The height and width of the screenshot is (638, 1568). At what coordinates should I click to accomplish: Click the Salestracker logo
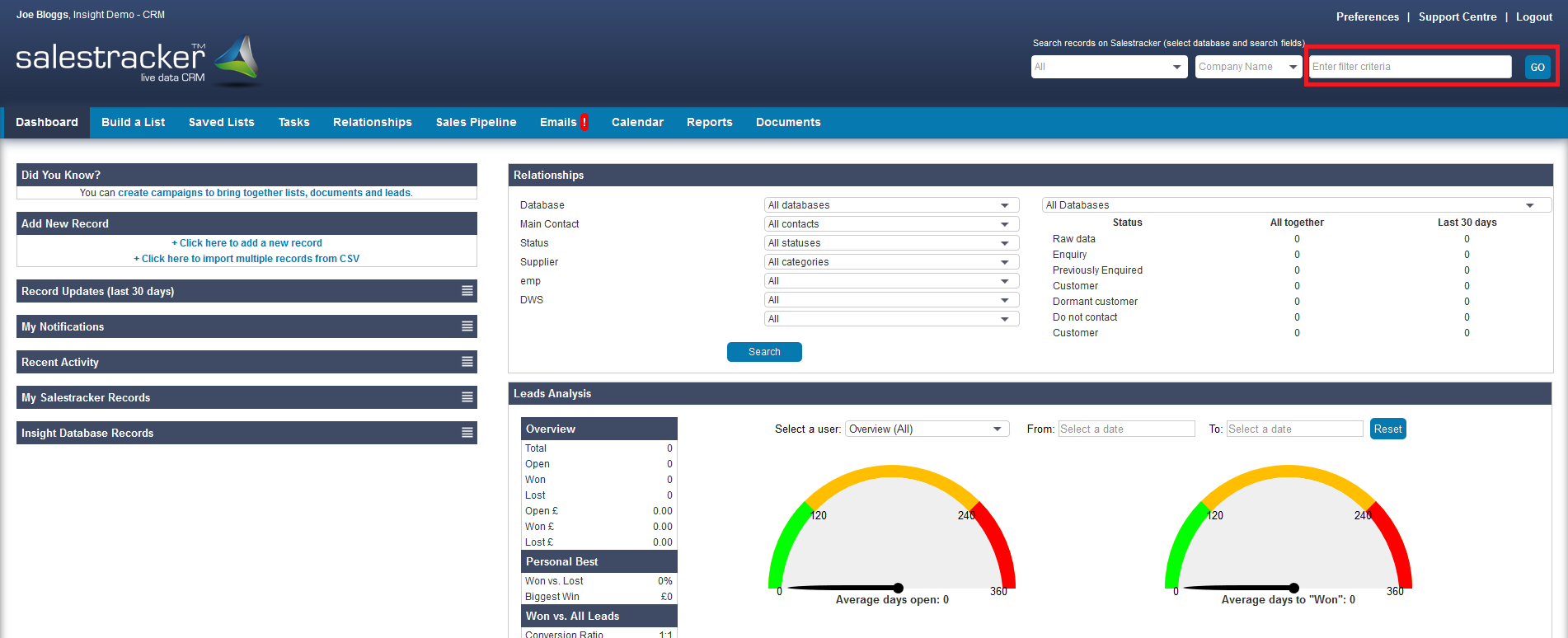click(136, 60)
